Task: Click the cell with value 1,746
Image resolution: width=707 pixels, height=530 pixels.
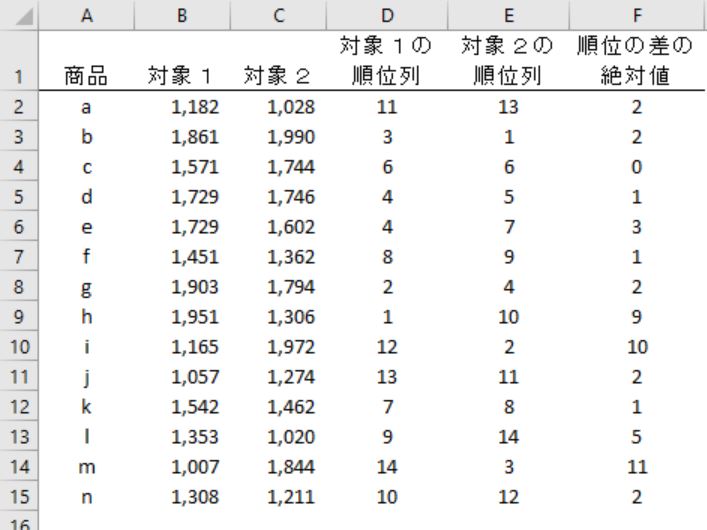Action: click(x=278, y=196)
